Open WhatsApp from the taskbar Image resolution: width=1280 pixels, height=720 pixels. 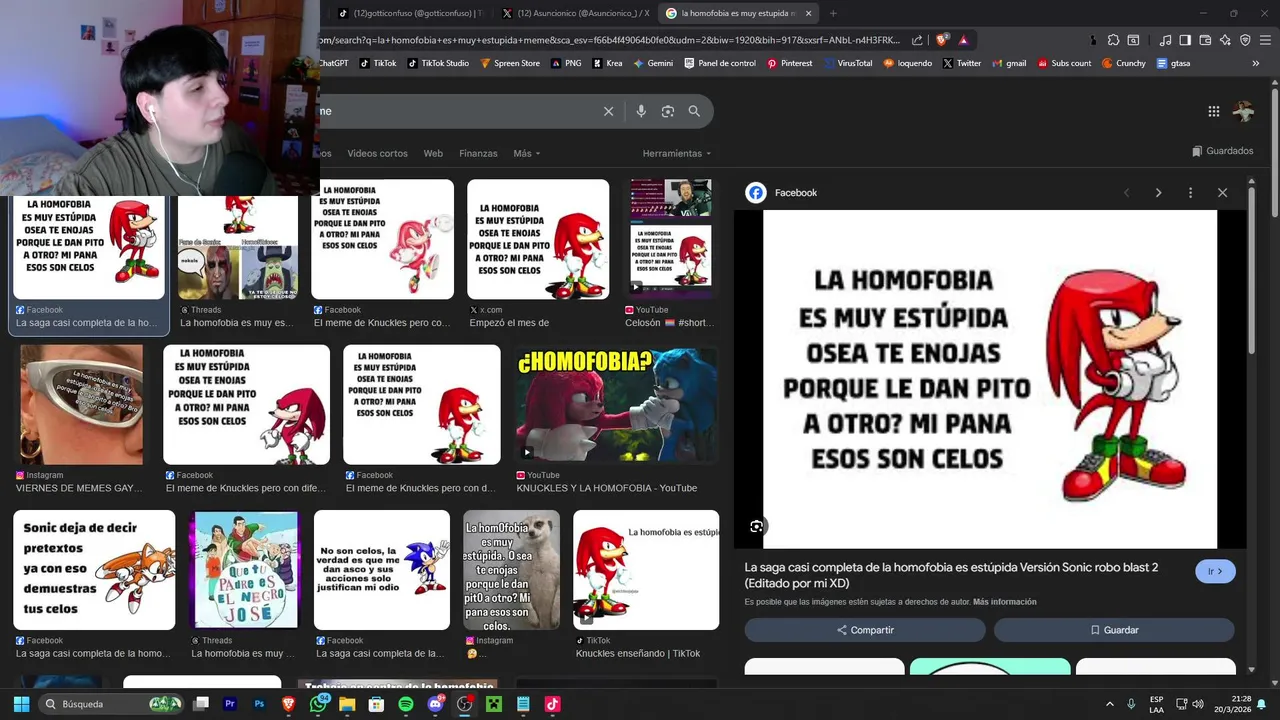point(318,704)
